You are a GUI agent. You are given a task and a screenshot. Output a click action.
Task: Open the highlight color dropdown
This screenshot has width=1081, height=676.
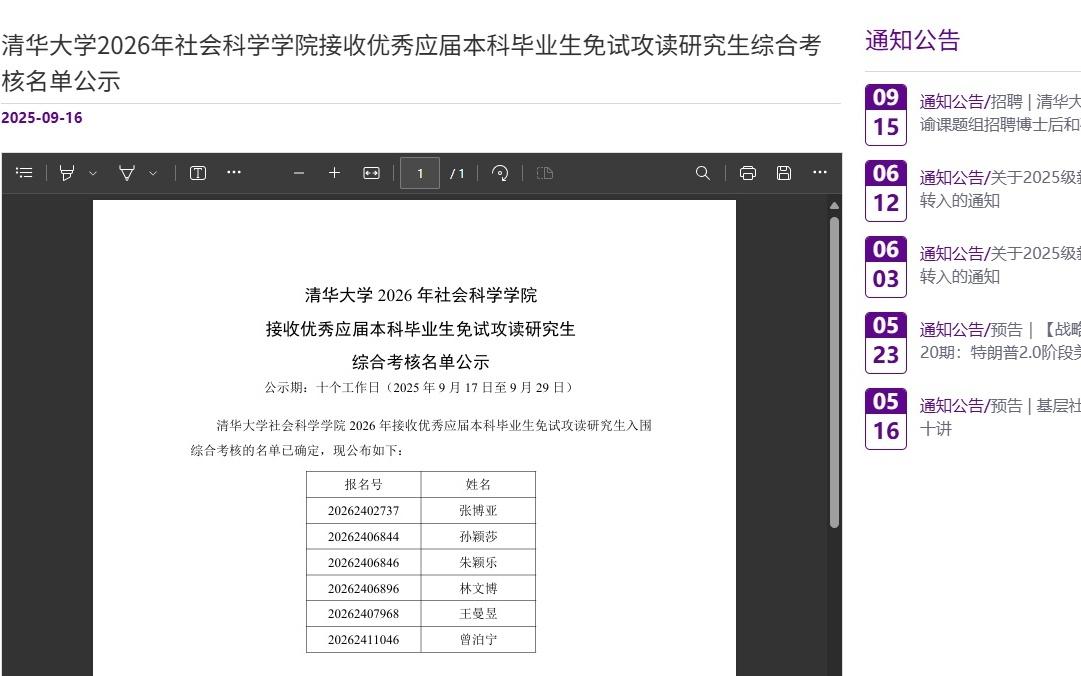(93, 172)
